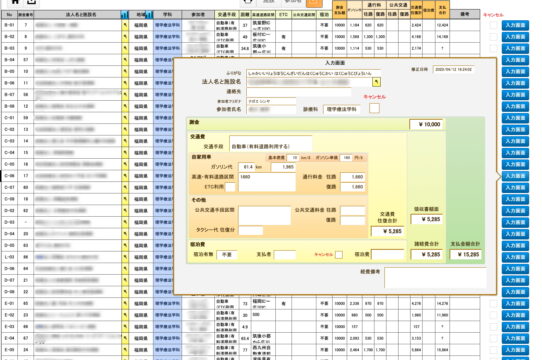Click the yellow arrow icon in row E-01

125,304
